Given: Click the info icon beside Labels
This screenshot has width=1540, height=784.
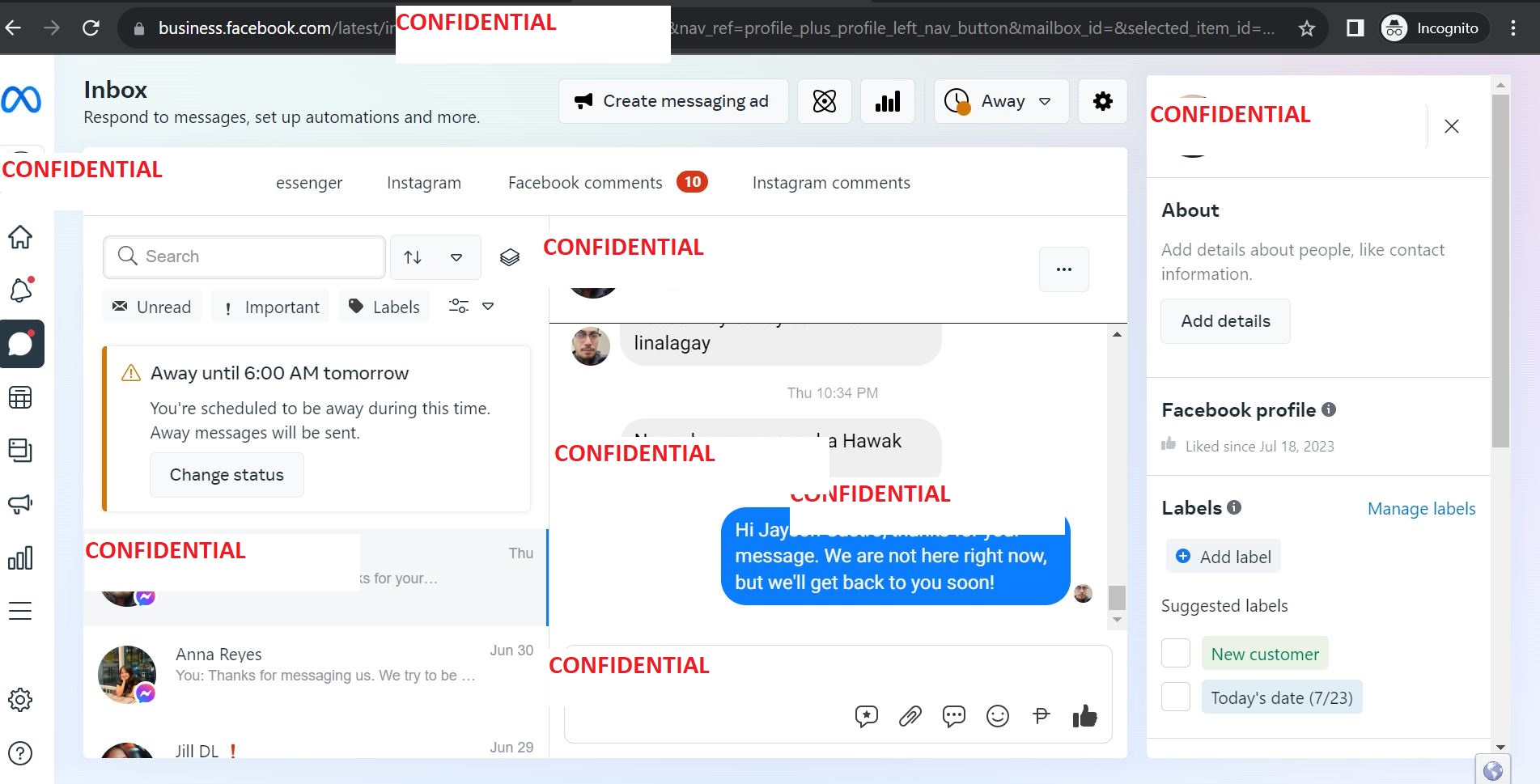Looking at the screenshot, I should pyautogui.click(x=1234, y=507).
